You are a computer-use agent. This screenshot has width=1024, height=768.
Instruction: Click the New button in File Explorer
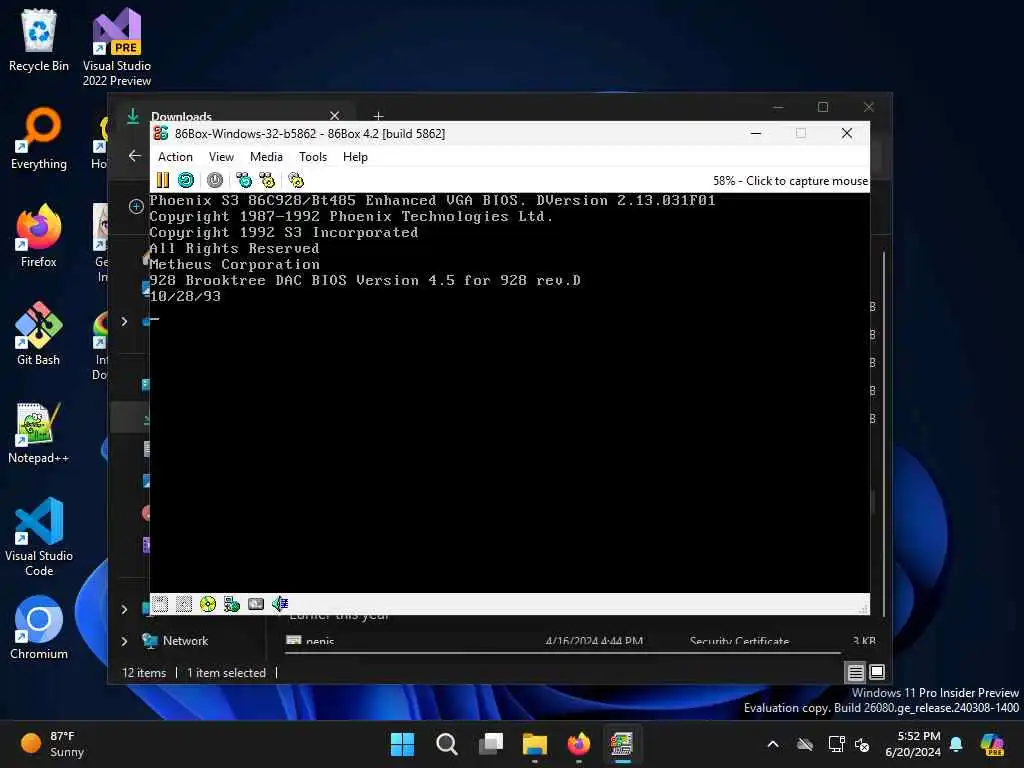pos(136,206)
